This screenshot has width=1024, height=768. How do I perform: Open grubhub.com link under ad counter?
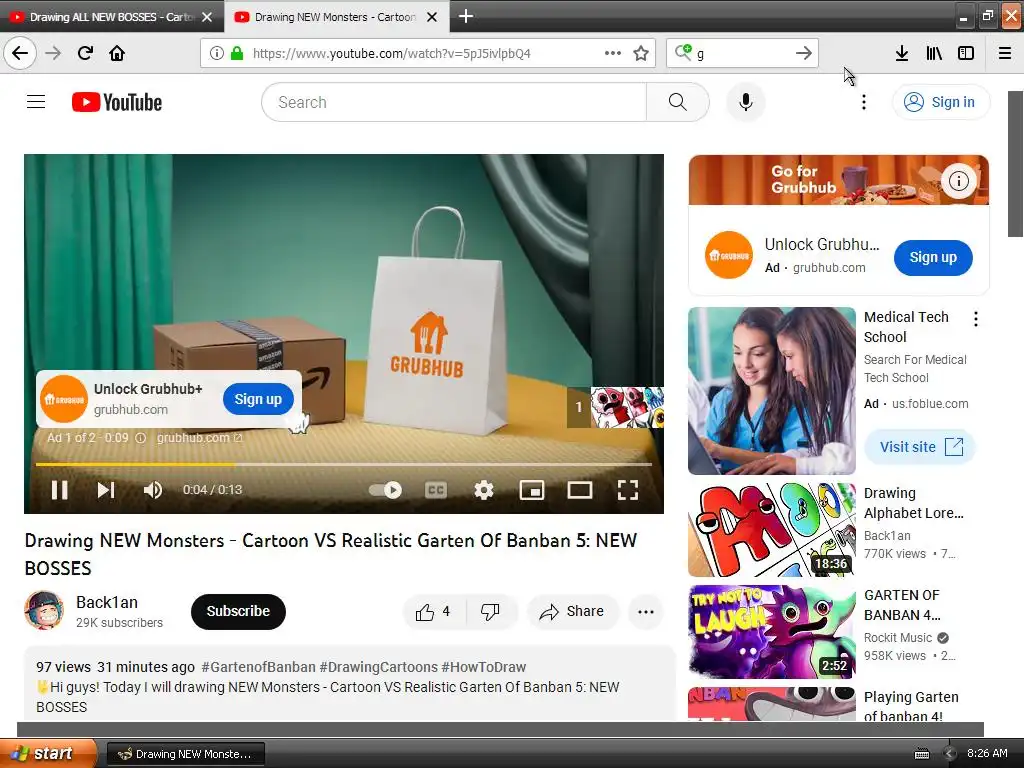pyautogui.click(x=199, y=438)
